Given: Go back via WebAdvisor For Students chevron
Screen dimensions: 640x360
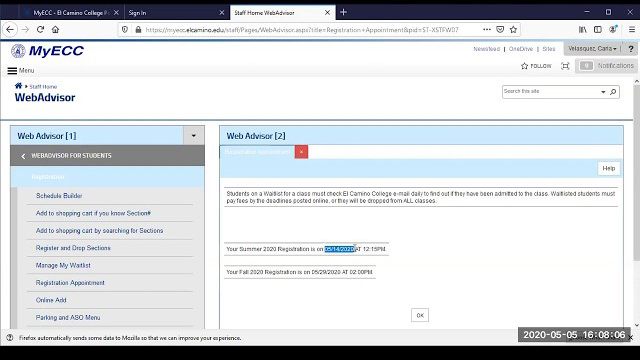Looking at the screenshot, I should [x=23, y=156].
